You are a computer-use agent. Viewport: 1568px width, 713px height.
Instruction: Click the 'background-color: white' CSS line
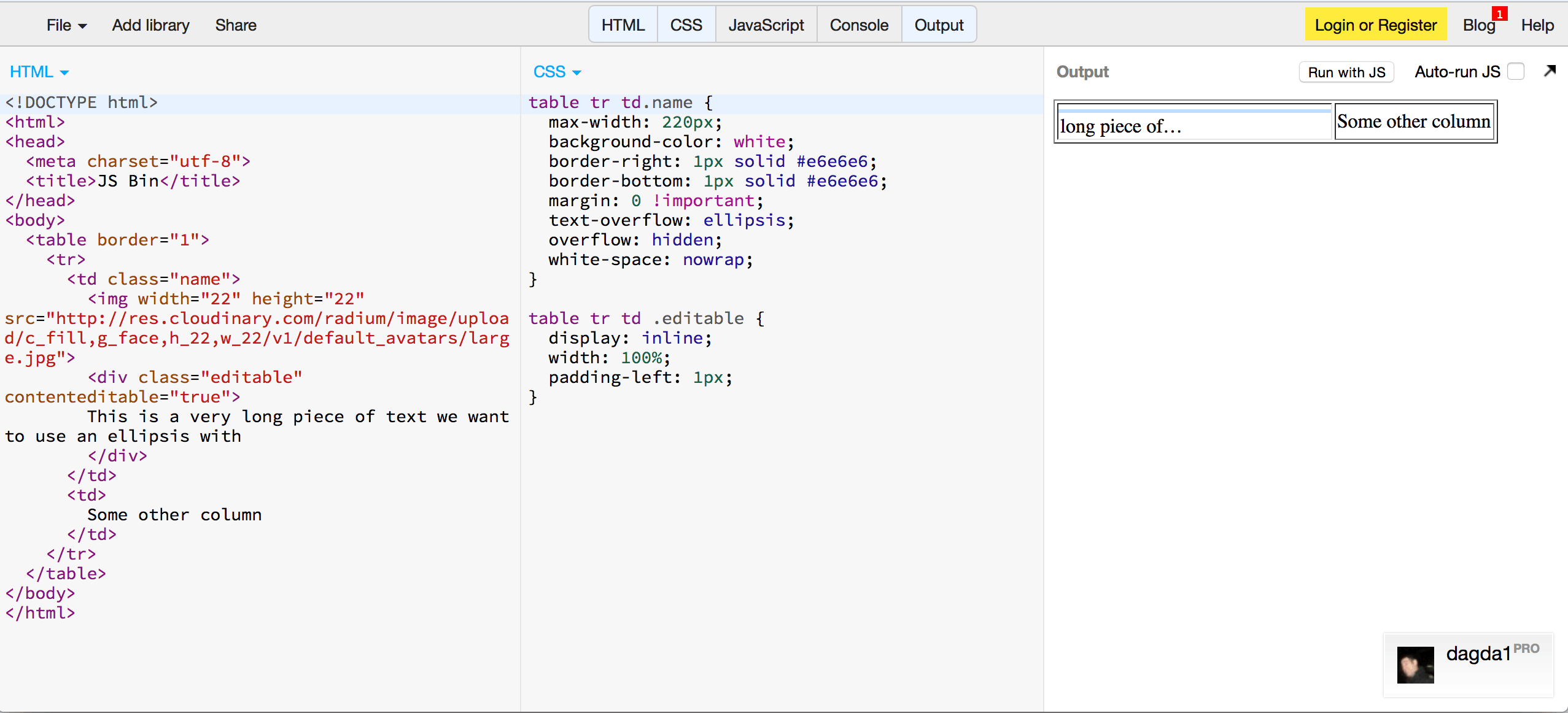point(671,142)
